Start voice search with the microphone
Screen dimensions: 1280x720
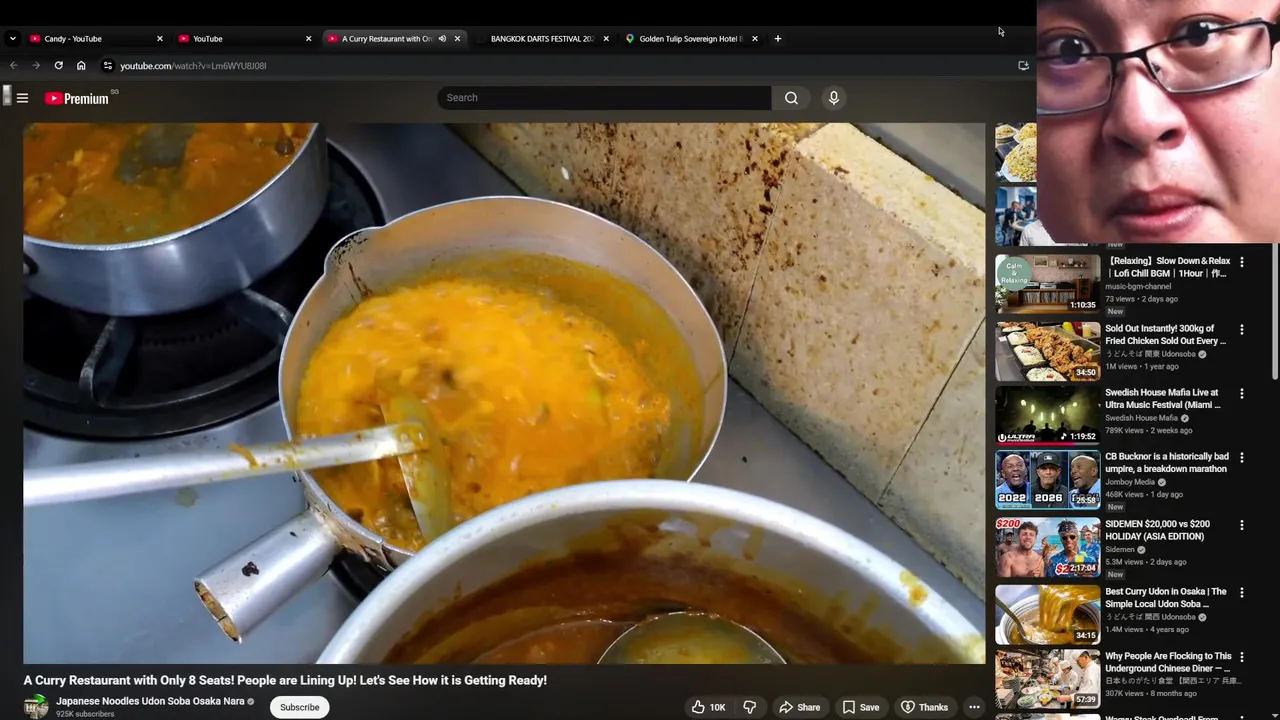(833, 98)
